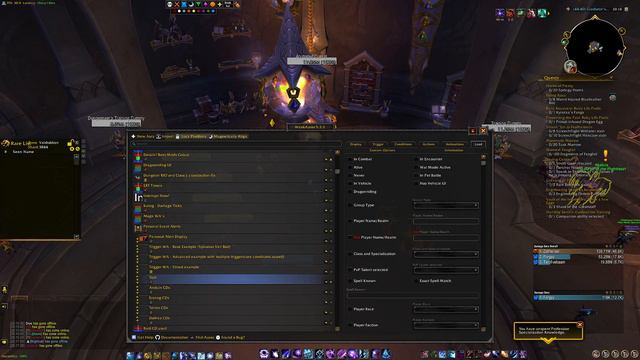Open the PvP Talent selected dropdown

[446, 270]
